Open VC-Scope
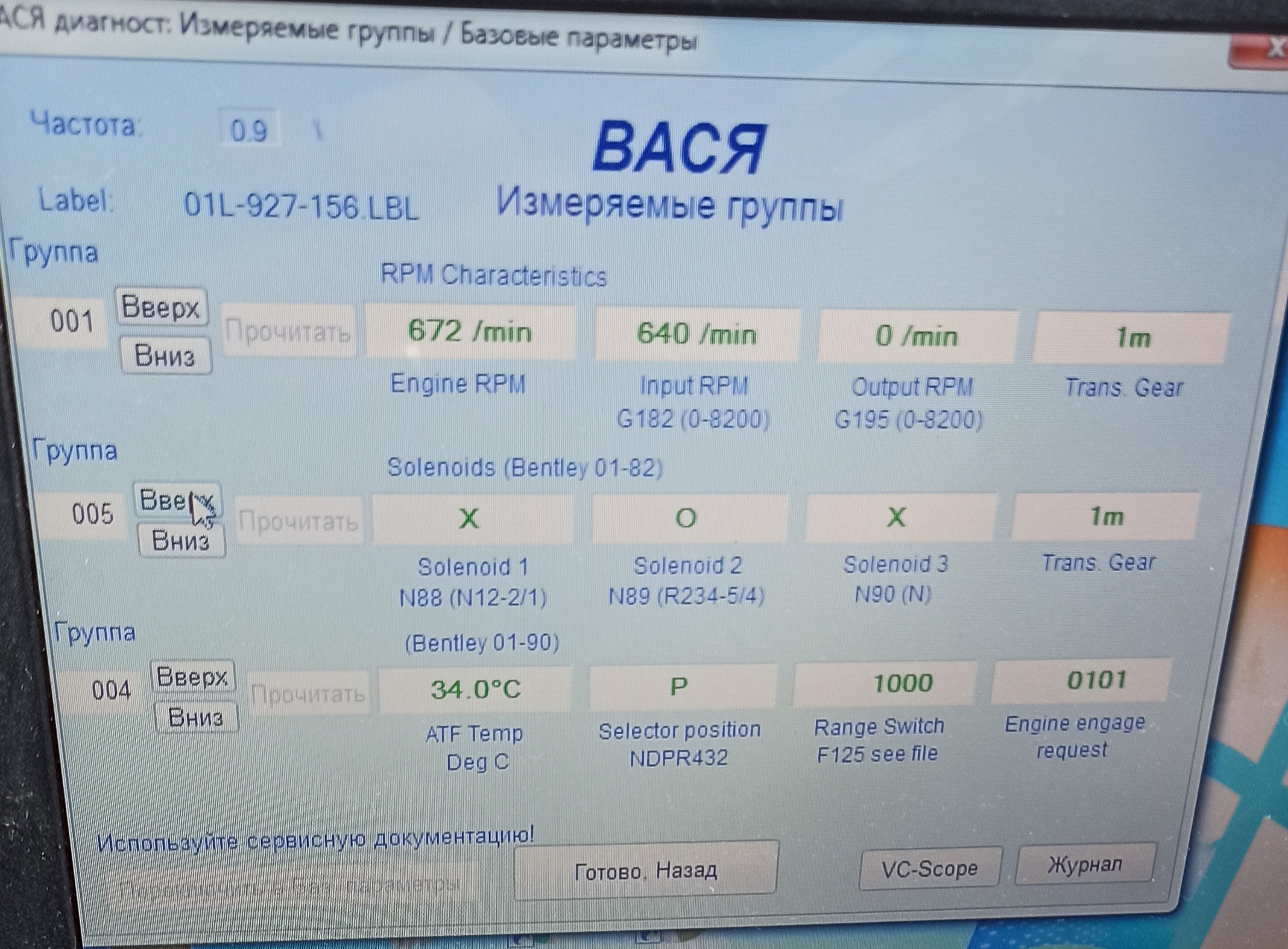Screen dimensions: 1288x949 tap(929, 869)
